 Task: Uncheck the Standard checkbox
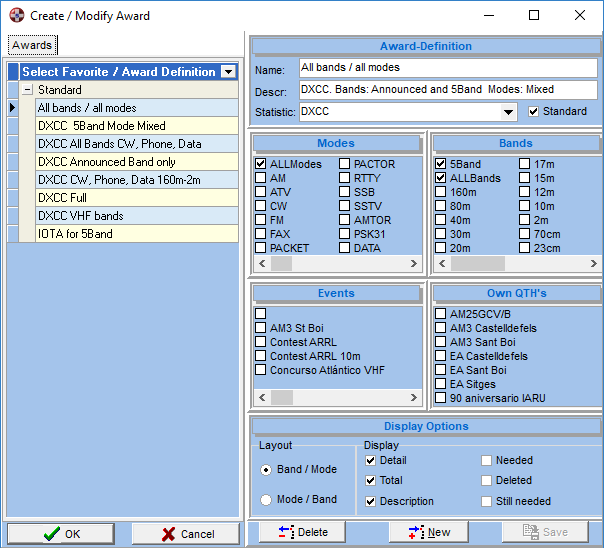click(x=534, y=112)
